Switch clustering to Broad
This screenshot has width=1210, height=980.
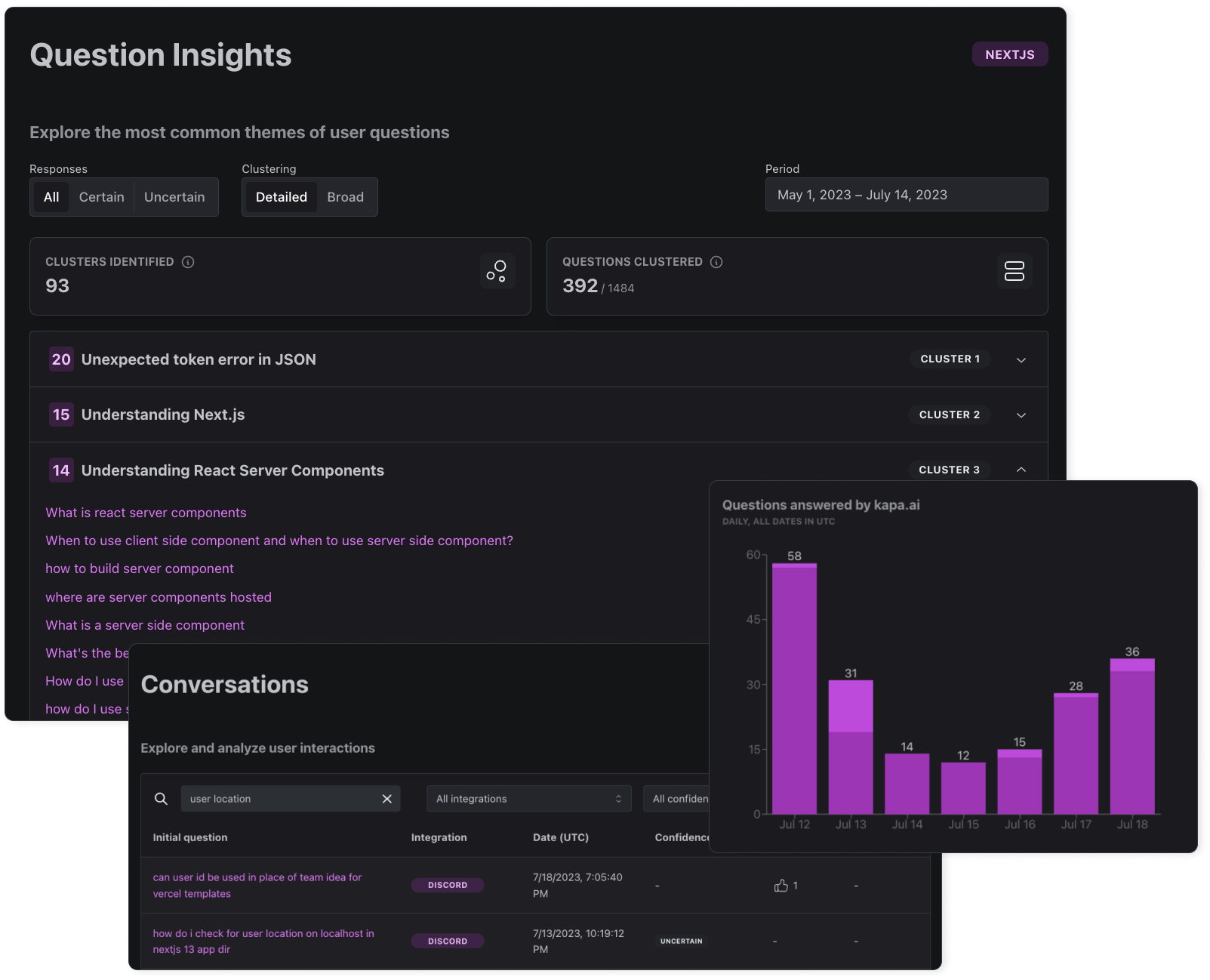tap(346, 197)
